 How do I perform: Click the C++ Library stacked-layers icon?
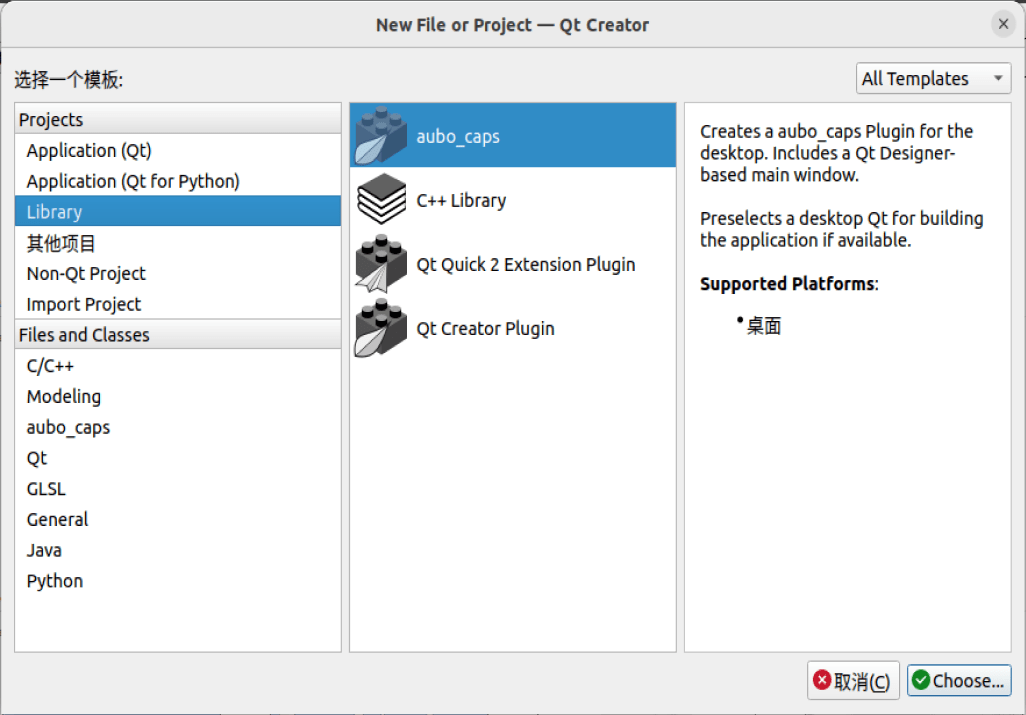pos(381,200)
